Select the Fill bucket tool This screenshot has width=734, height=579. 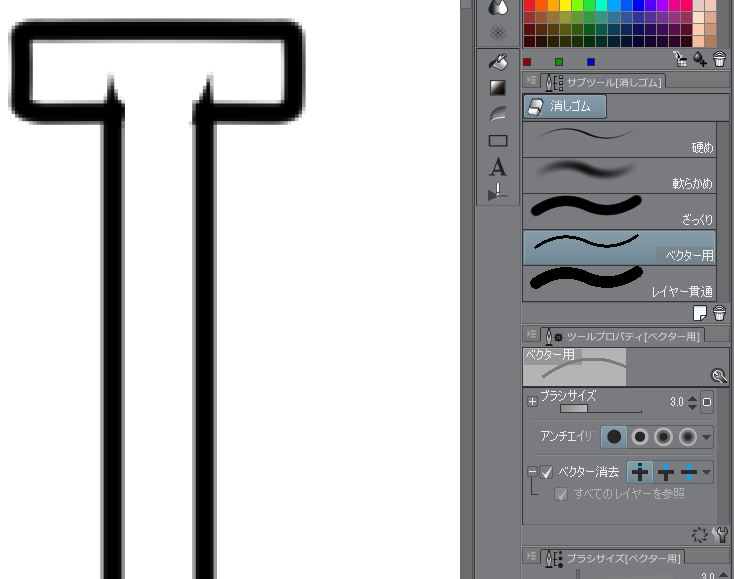(x=498, y=62)
